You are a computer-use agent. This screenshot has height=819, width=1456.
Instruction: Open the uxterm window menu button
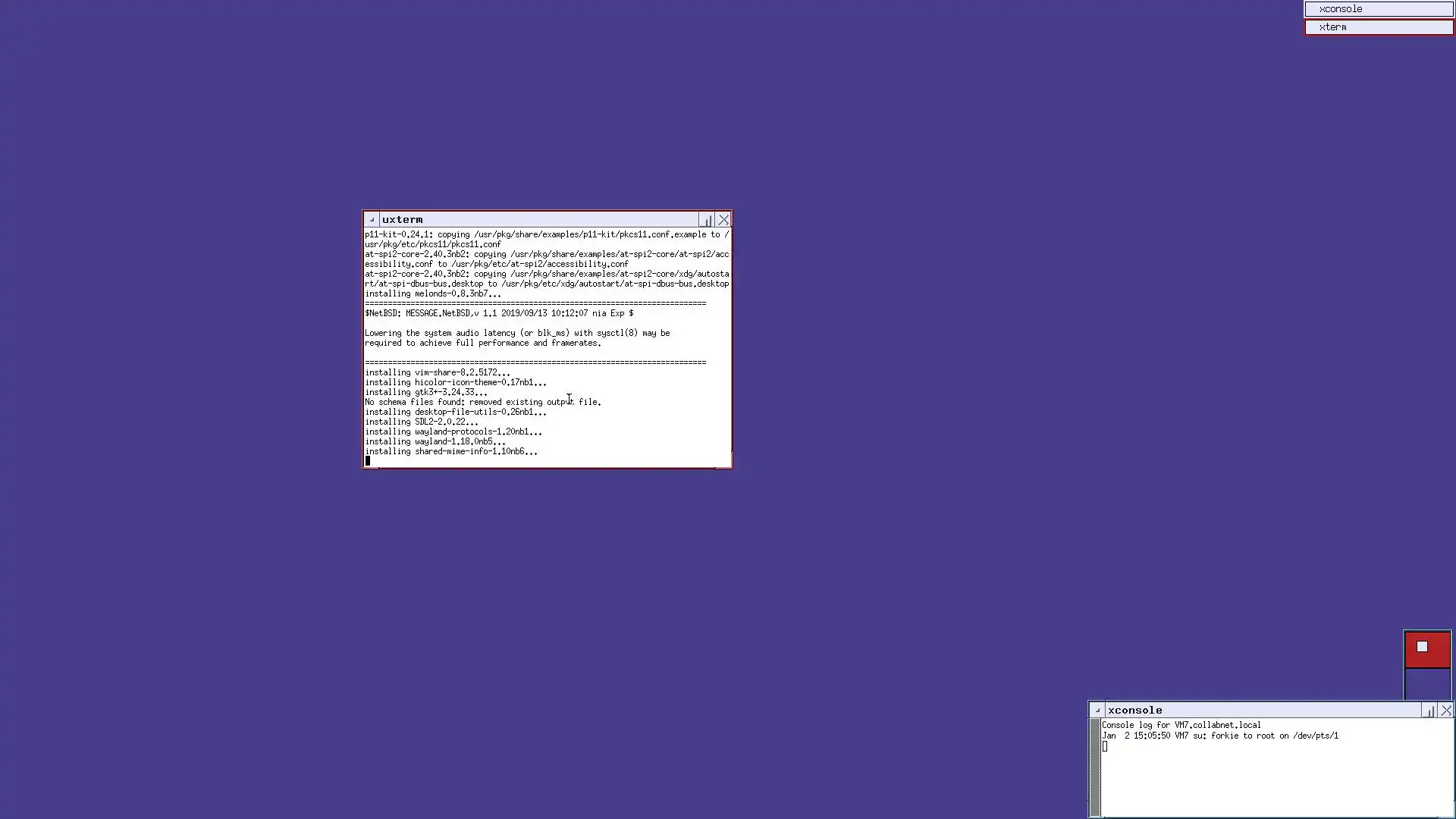click(372, 220)
